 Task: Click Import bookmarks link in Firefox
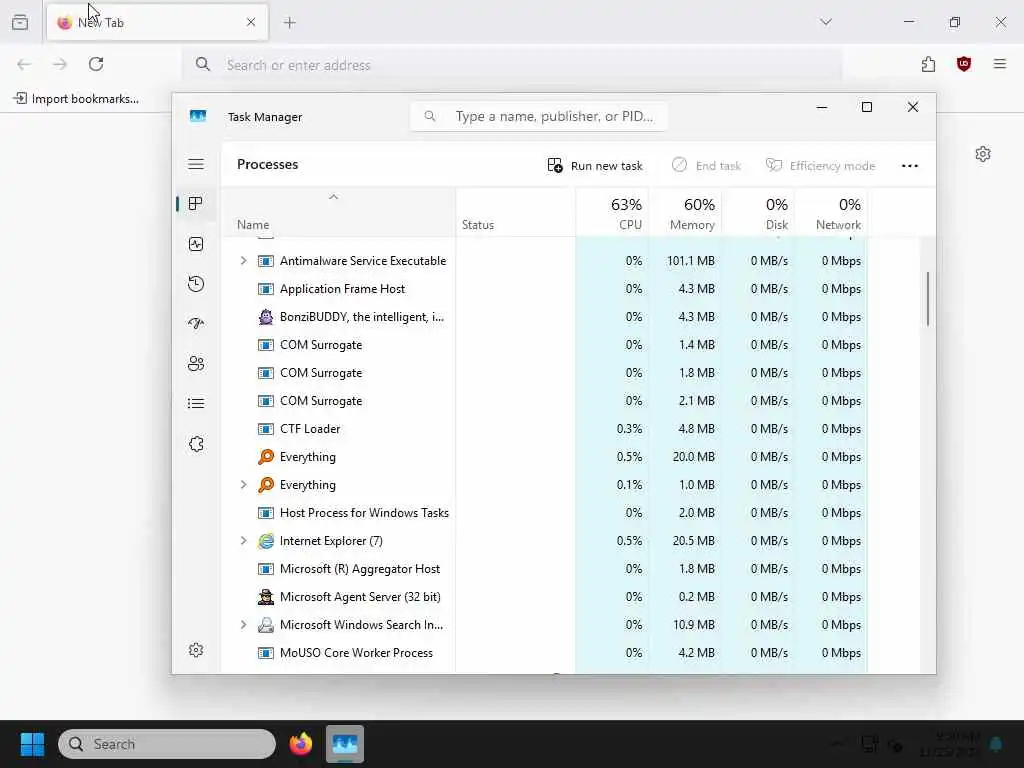(76, 99)
